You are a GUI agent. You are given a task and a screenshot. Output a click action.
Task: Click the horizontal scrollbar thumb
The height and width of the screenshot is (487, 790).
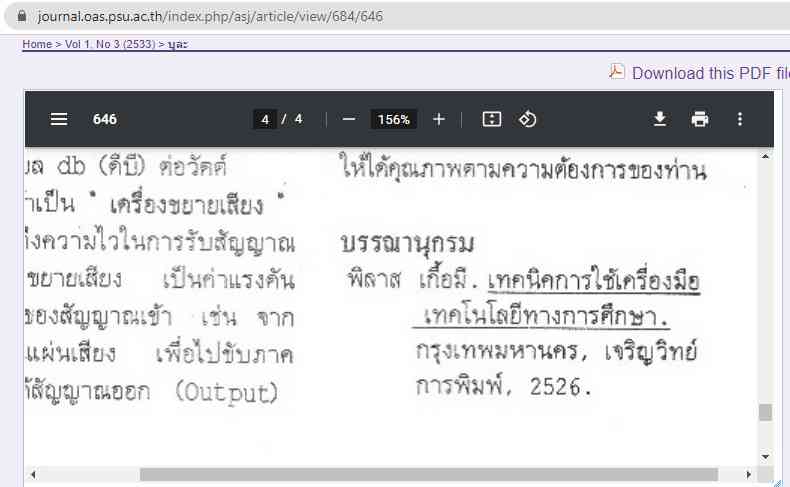coord(428,474)
